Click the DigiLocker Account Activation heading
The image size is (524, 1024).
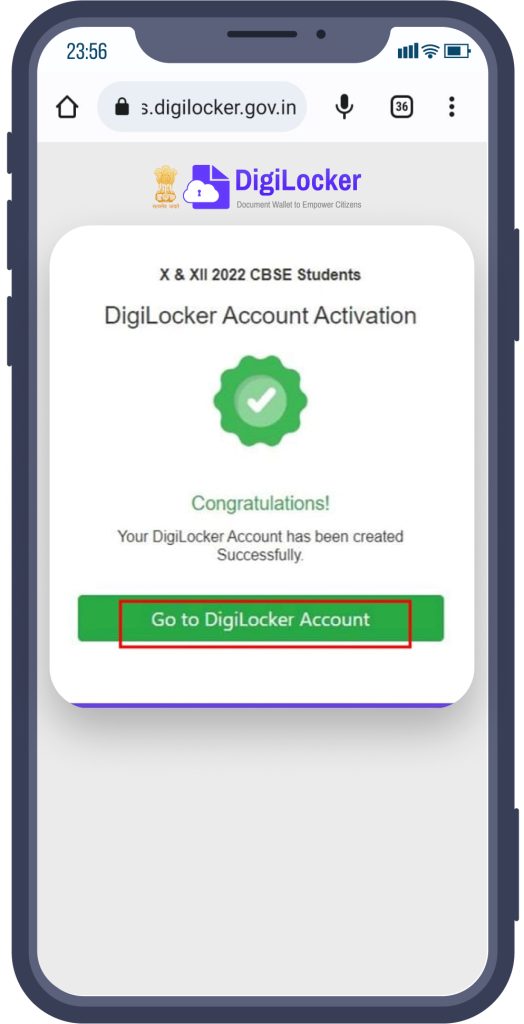(261, 315)
